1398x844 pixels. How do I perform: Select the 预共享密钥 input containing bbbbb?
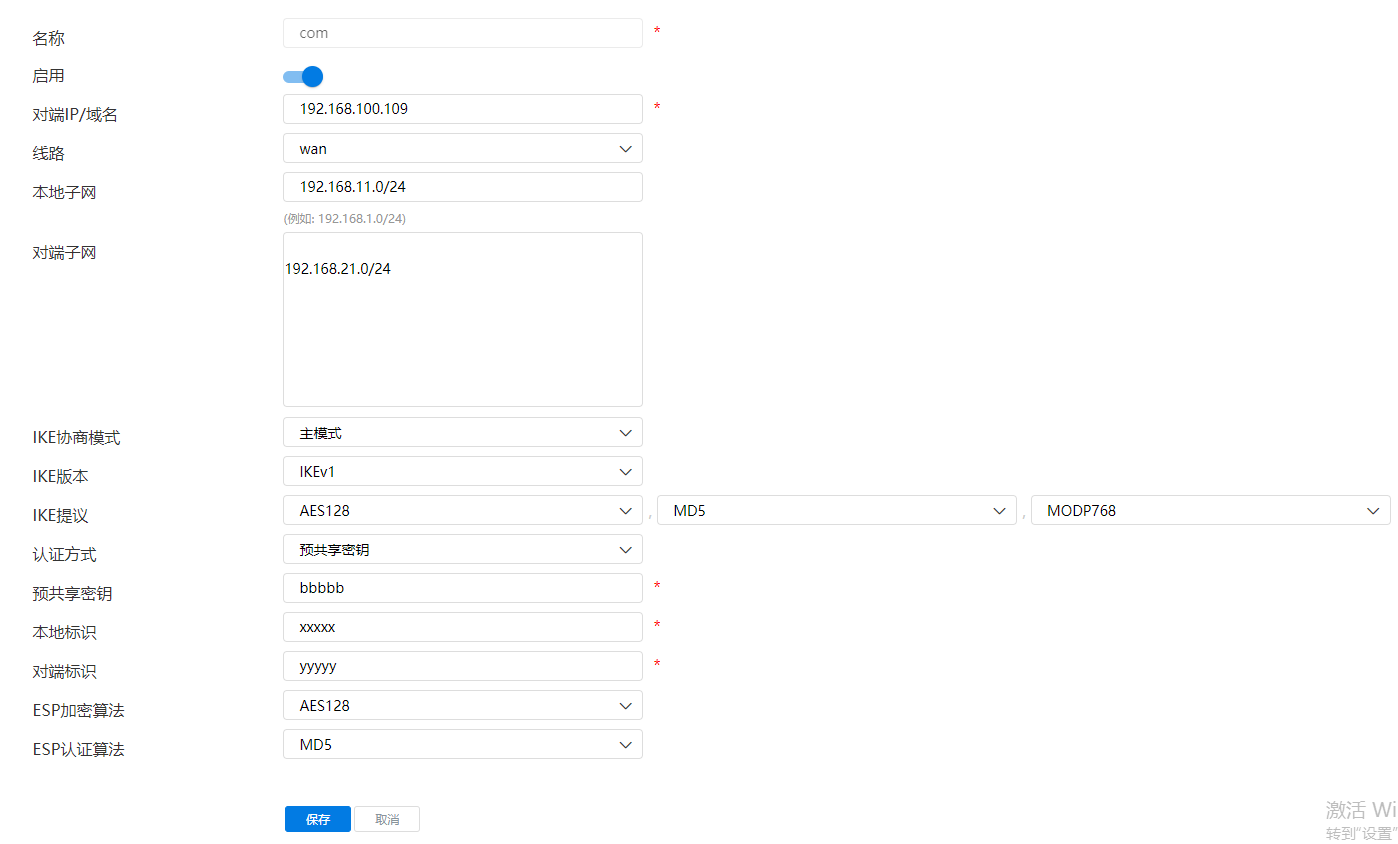(462, 589)
